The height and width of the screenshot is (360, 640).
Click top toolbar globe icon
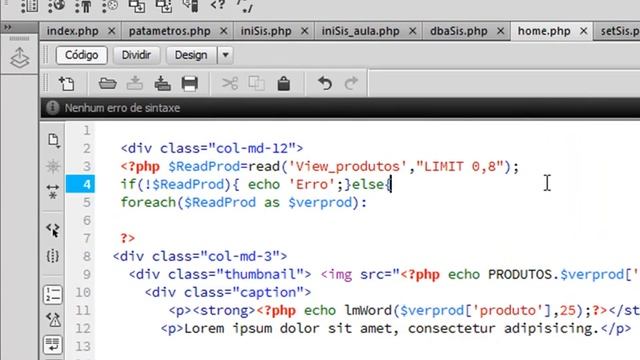[x=57, y=6]
